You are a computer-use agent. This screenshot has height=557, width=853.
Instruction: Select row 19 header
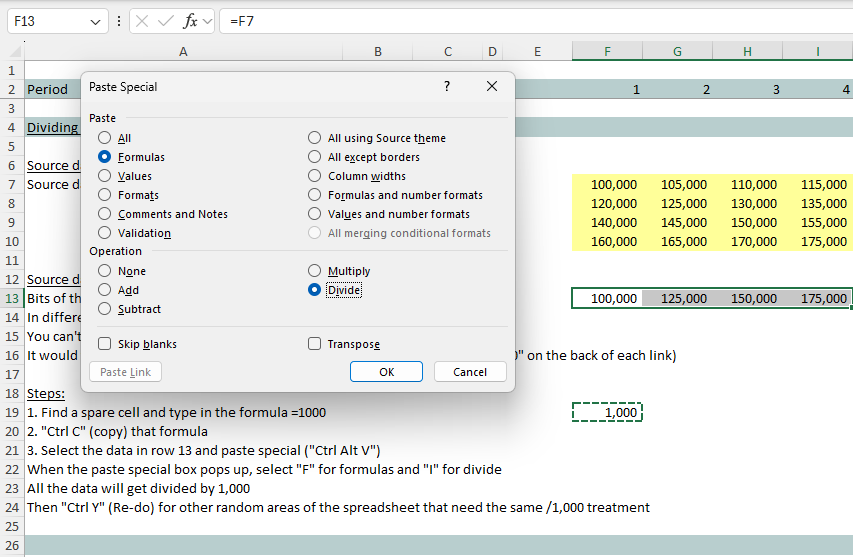pyautogui.click(x=12, y=413)
